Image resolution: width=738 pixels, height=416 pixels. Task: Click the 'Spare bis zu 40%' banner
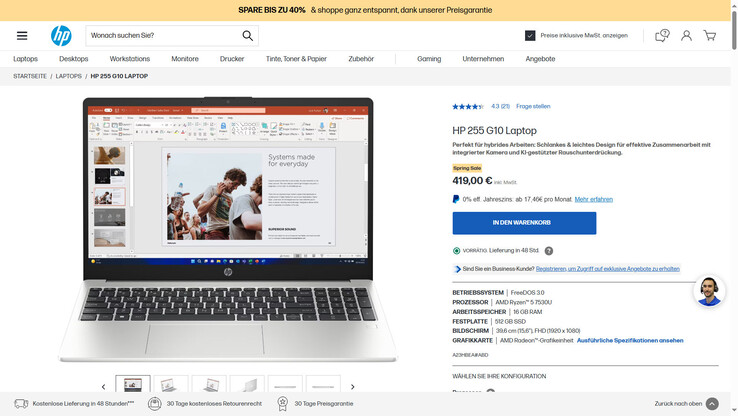(365, 10)
